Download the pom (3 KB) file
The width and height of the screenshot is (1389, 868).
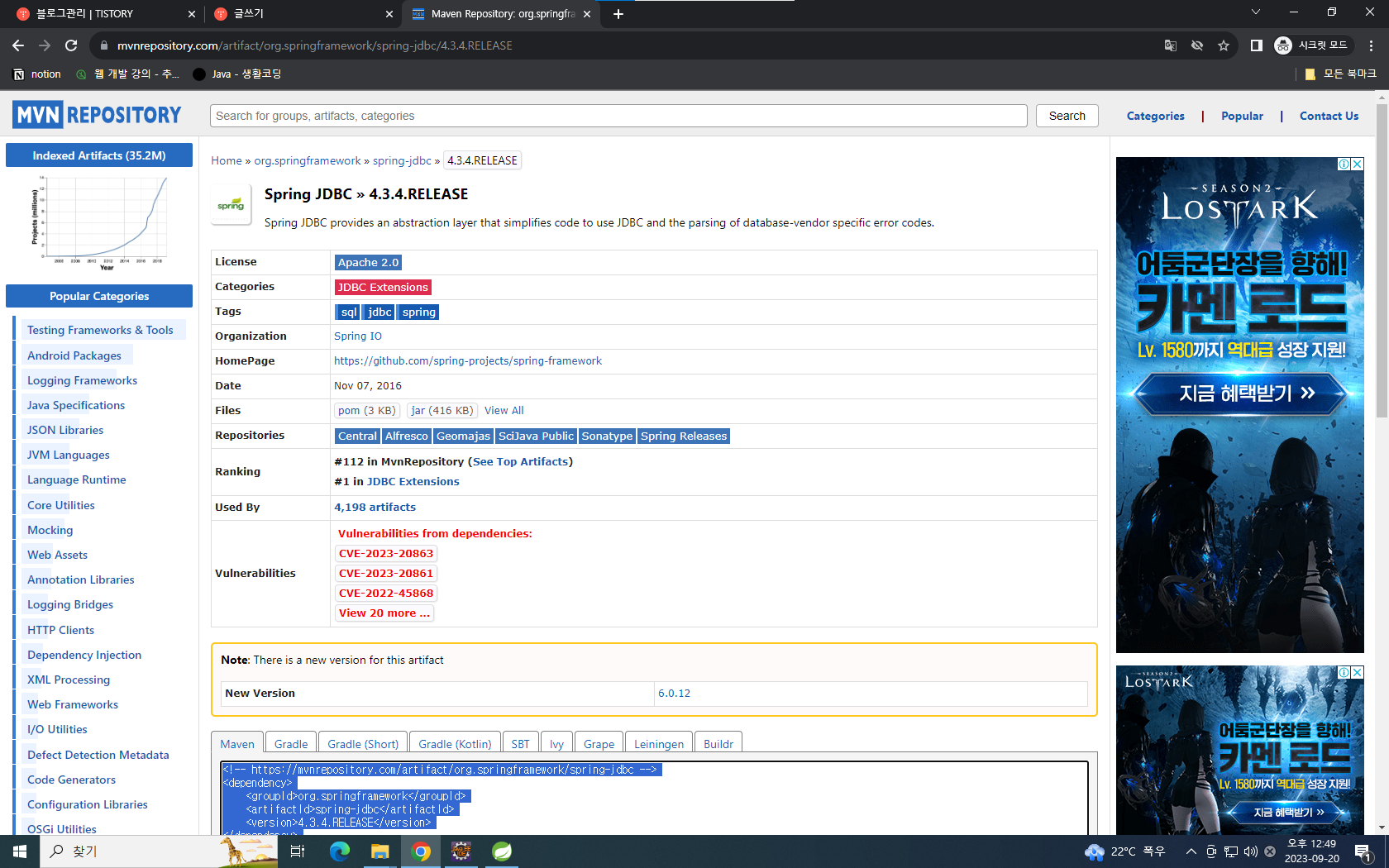coord(367,410)
